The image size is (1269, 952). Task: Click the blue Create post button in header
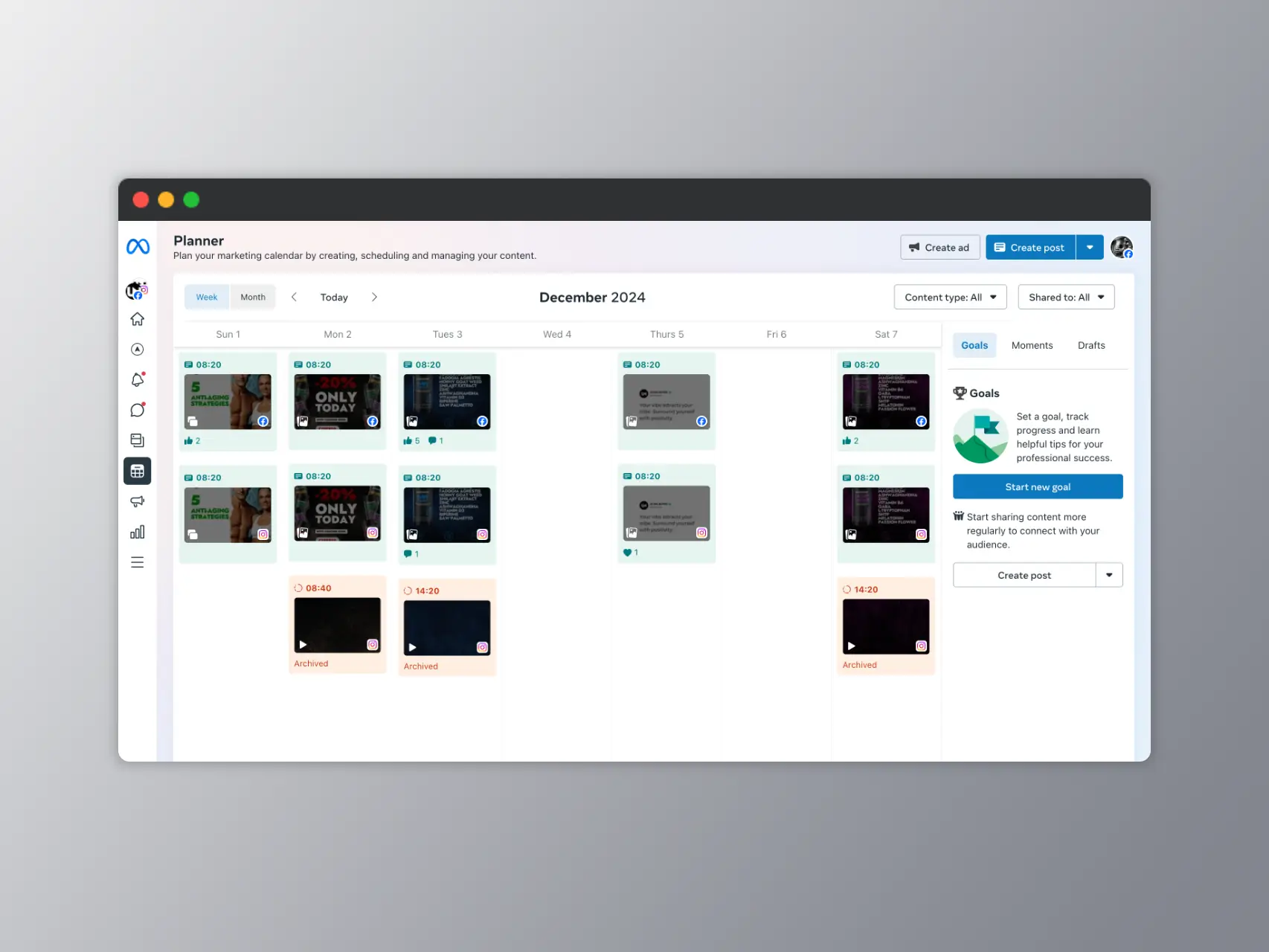point(1030,248)
